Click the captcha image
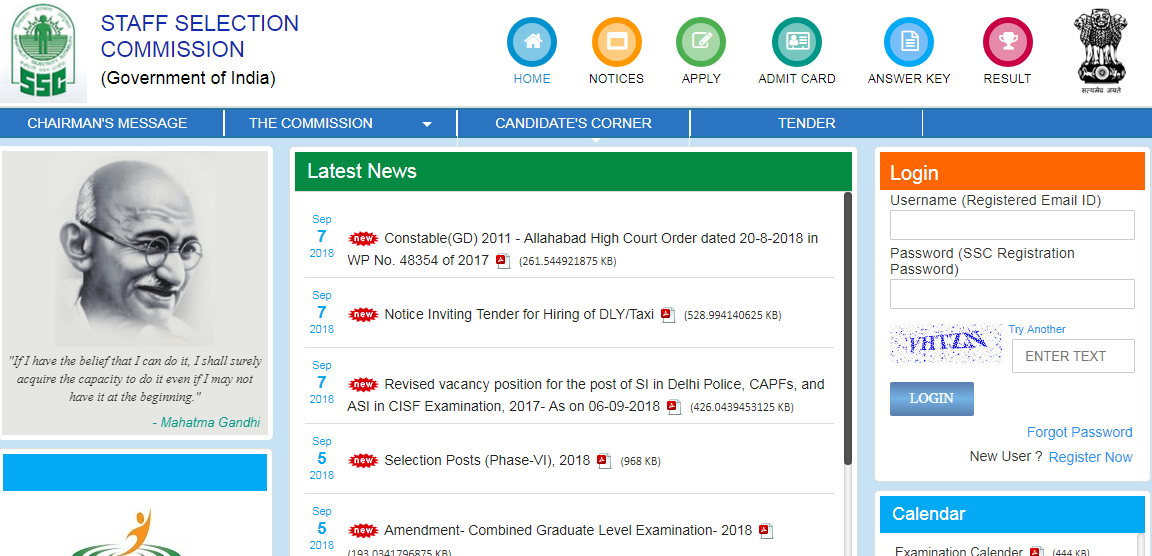Screen dimensions: 1152x556 click(x=946, y=343)
